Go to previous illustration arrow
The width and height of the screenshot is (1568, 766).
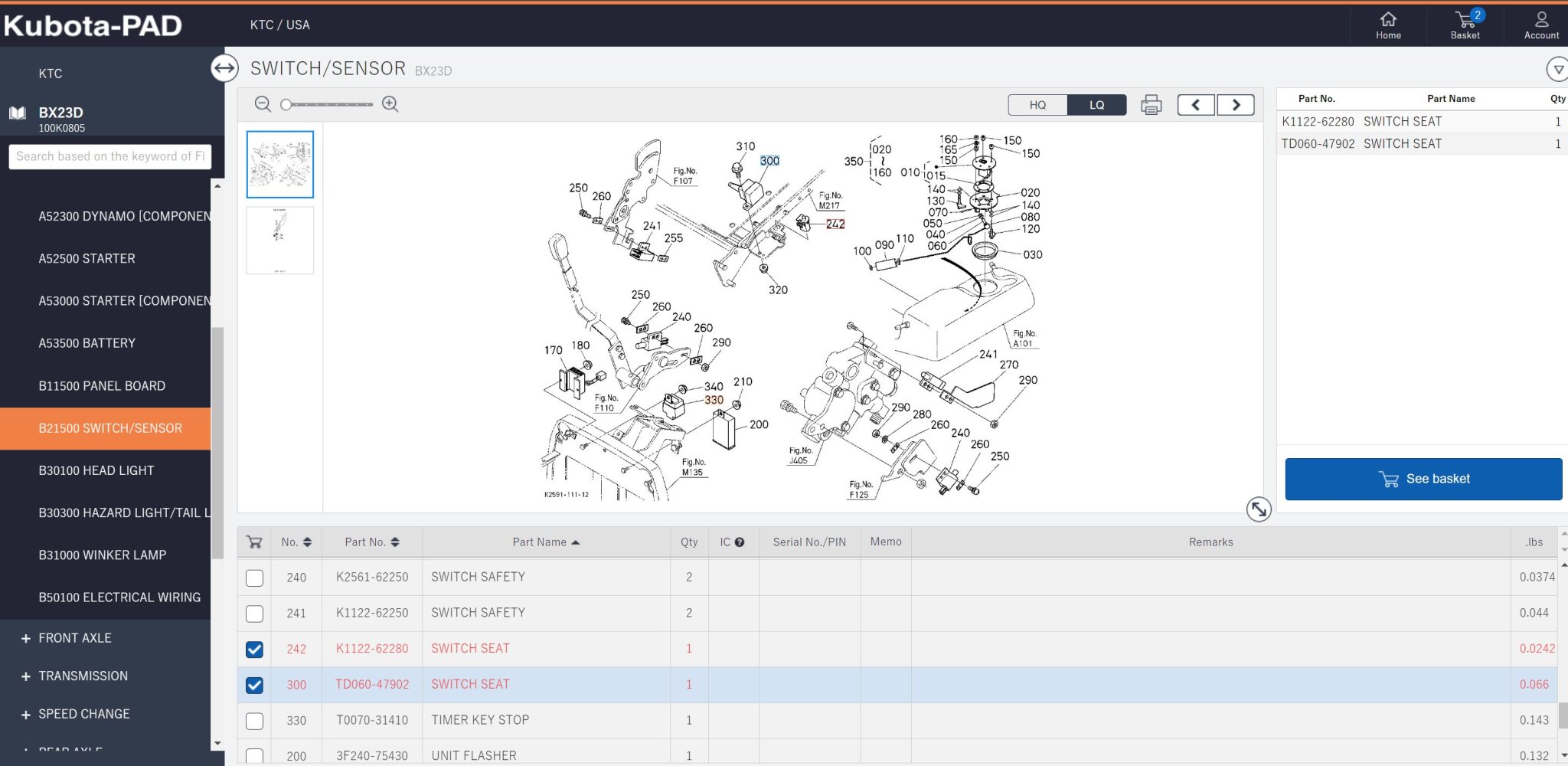click(1196, 105)
